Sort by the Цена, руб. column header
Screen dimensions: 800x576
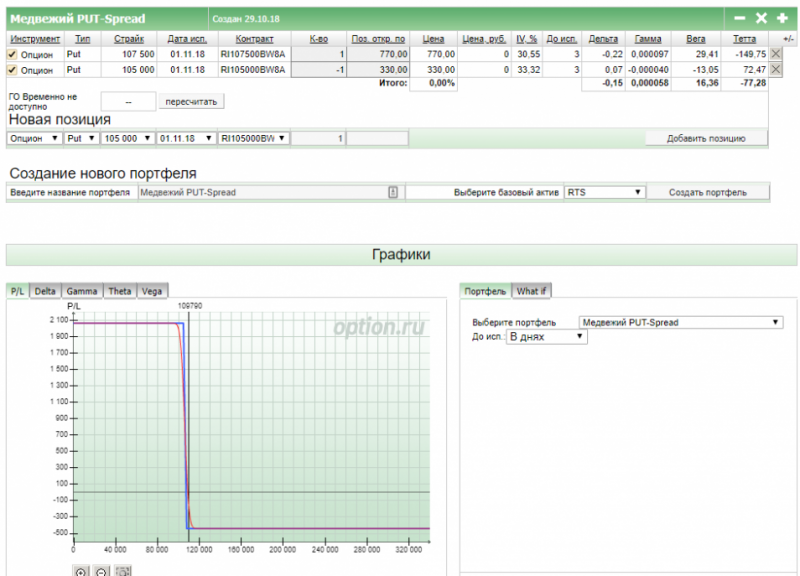[484, 39]
